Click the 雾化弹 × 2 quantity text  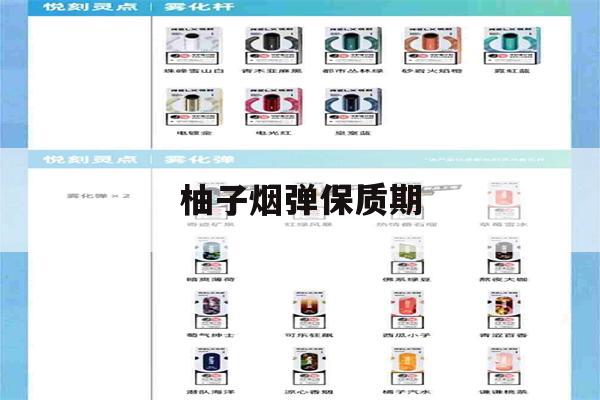point(98,196)
